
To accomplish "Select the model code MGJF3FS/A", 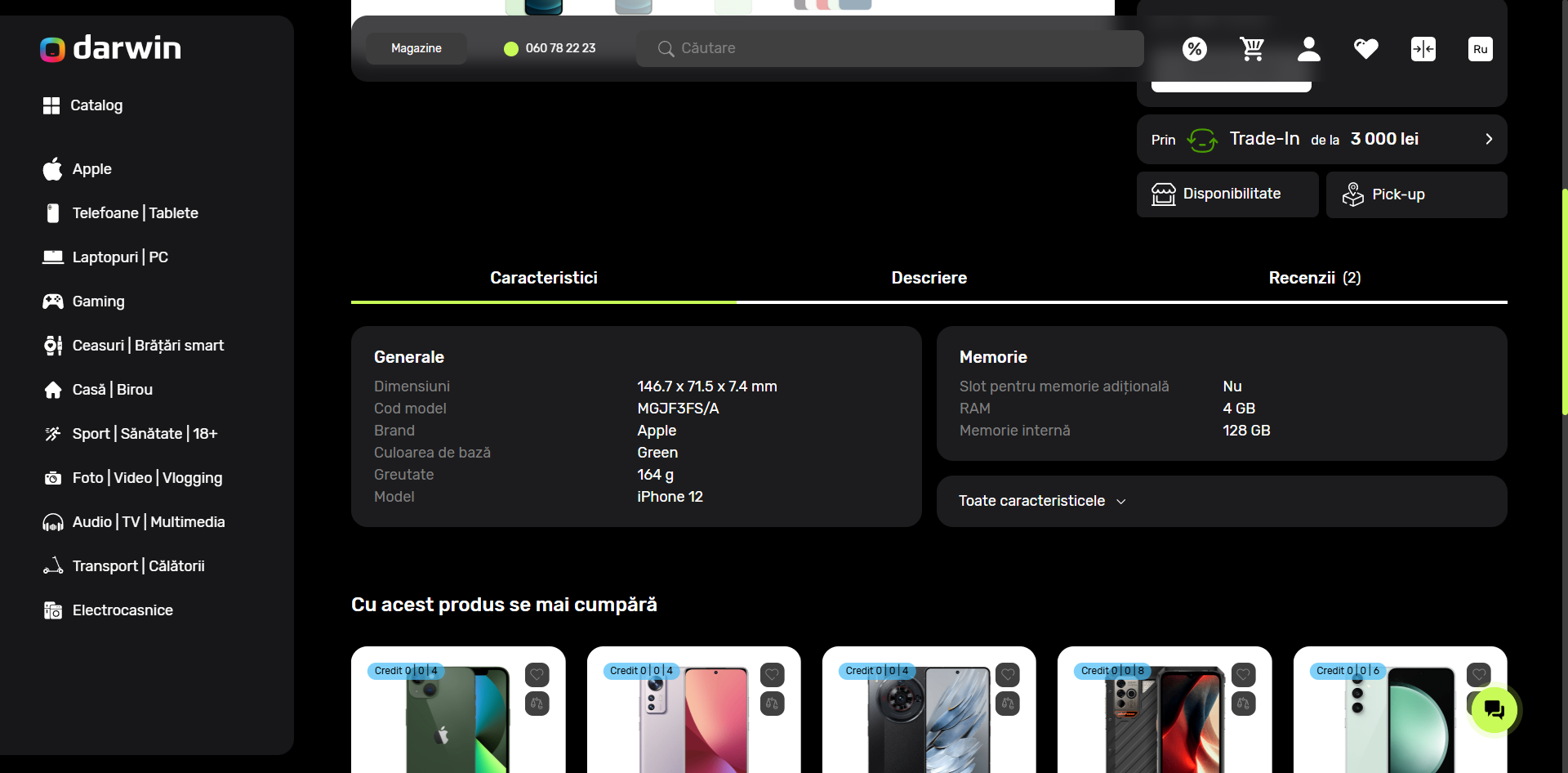I will pos(678,409).
